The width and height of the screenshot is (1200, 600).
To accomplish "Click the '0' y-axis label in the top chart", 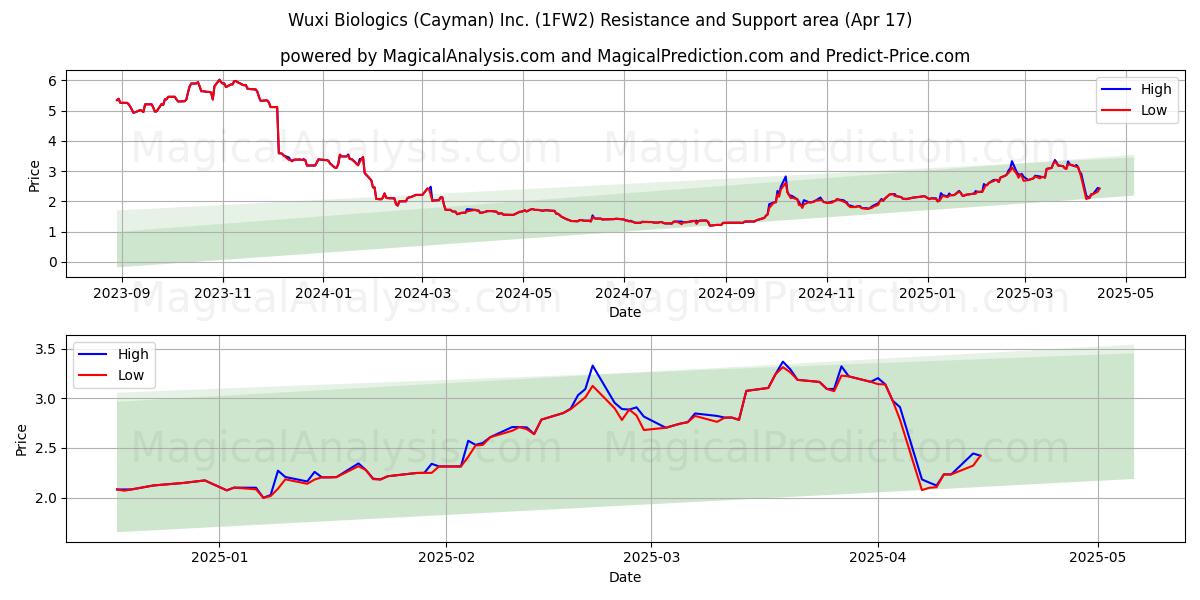I will pyautogui.click(x=54, y=262).
